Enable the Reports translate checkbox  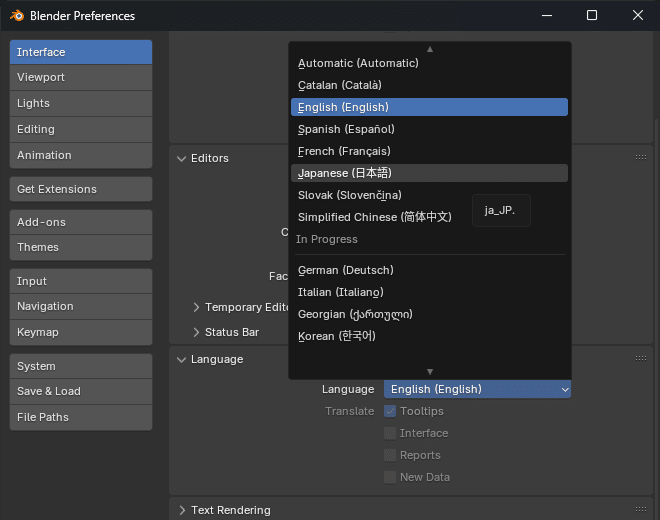tap(390, 455)
